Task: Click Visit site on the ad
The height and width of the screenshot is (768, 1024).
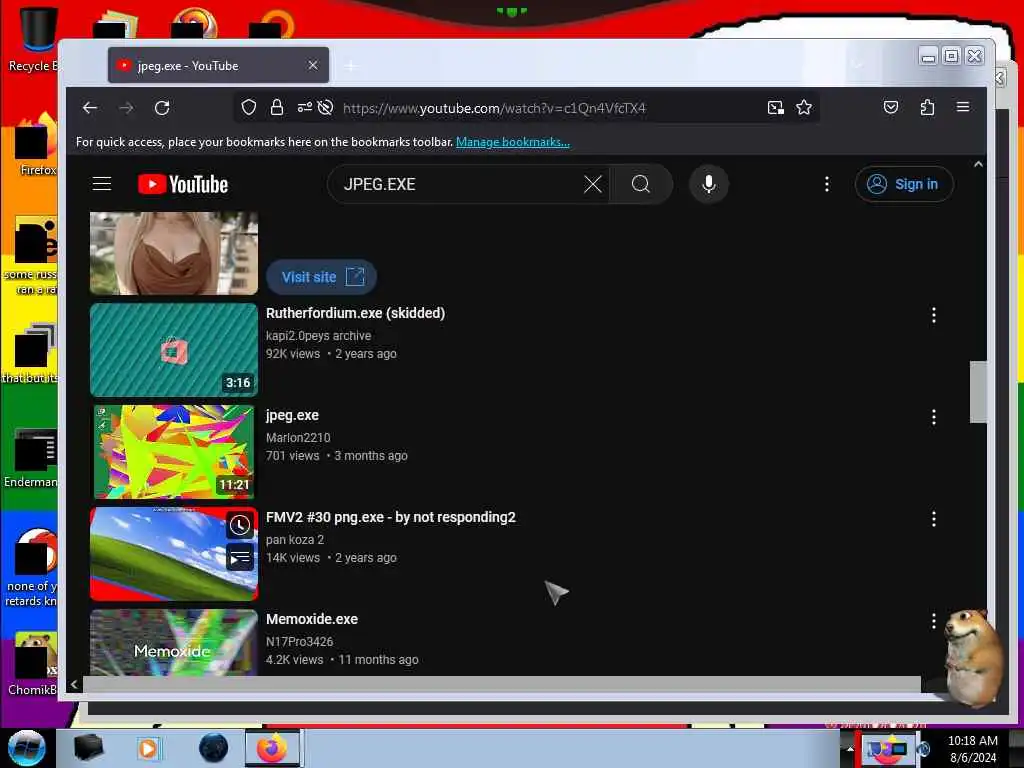Action: (321, 277)
